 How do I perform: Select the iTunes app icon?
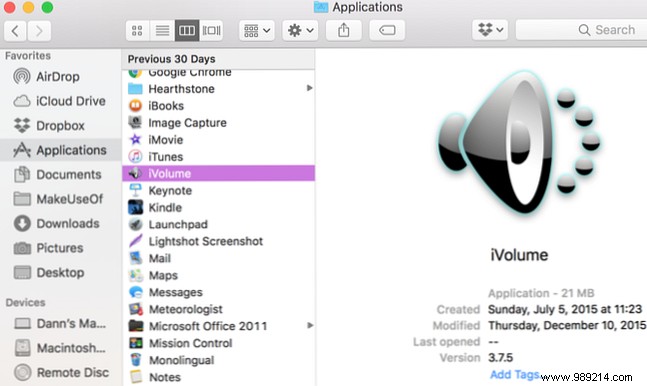pos(135,156)
